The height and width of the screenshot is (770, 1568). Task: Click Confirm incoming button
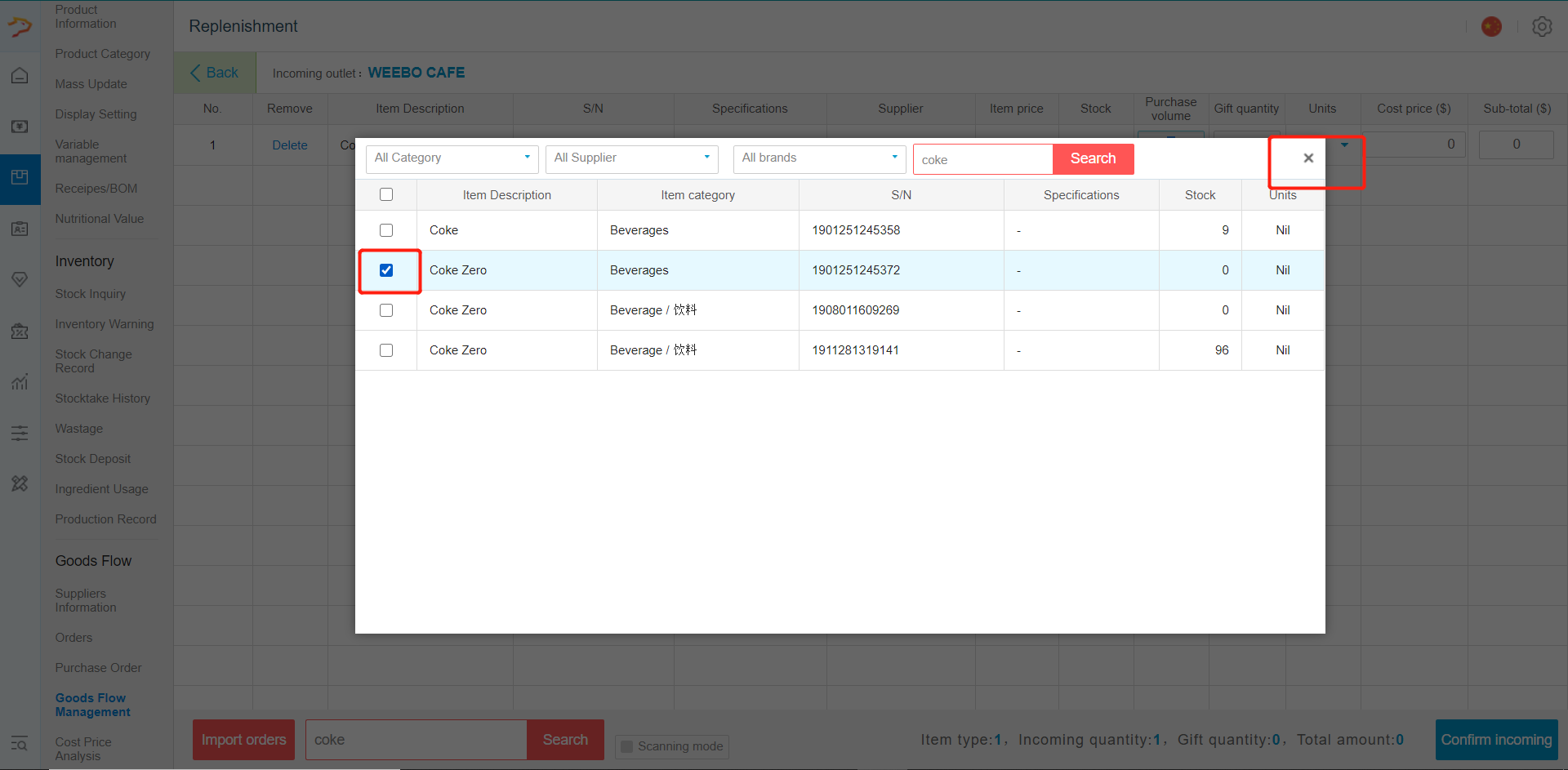(x=1496, y=740)
